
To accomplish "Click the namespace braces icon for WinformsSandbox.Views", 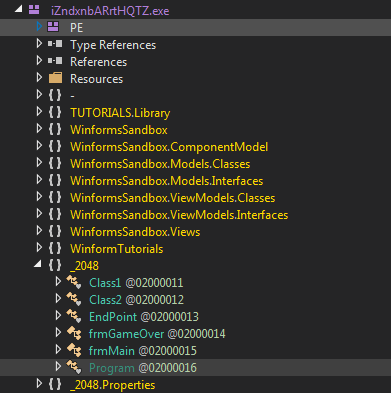I will [x=55, y=231].
